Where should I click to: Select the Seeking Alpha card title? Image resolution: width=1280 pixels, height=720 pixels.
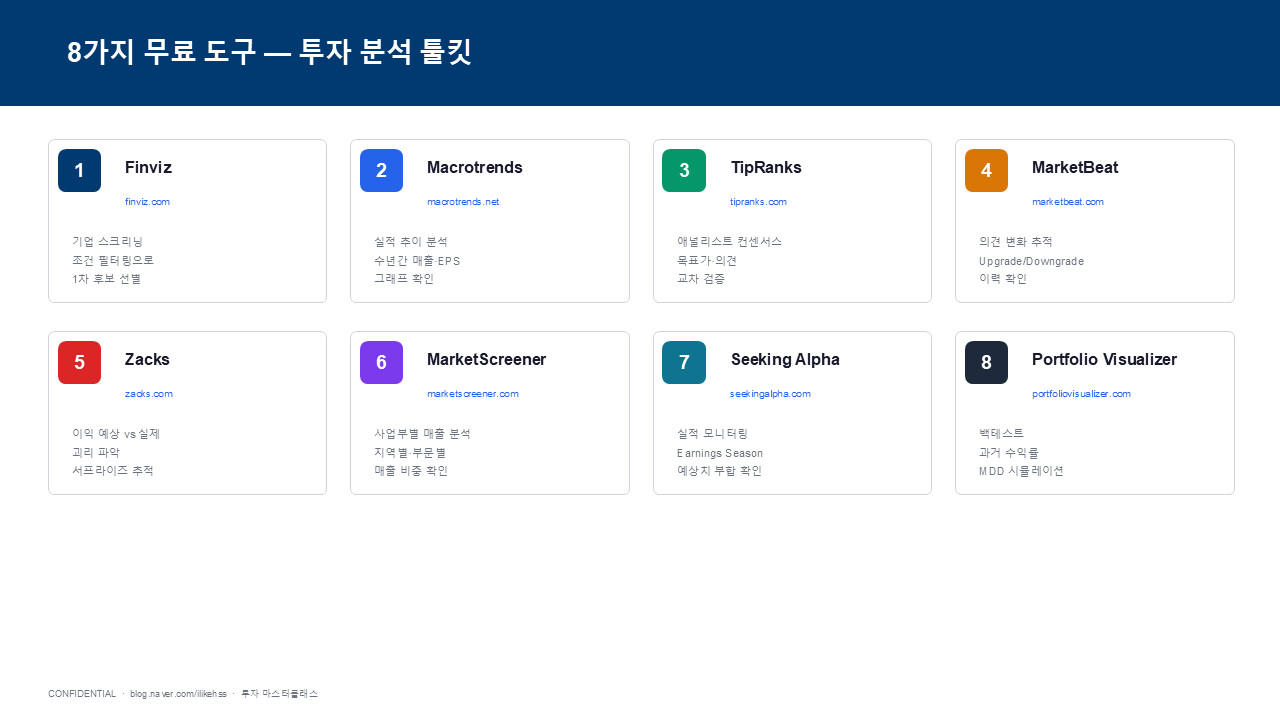785,359
